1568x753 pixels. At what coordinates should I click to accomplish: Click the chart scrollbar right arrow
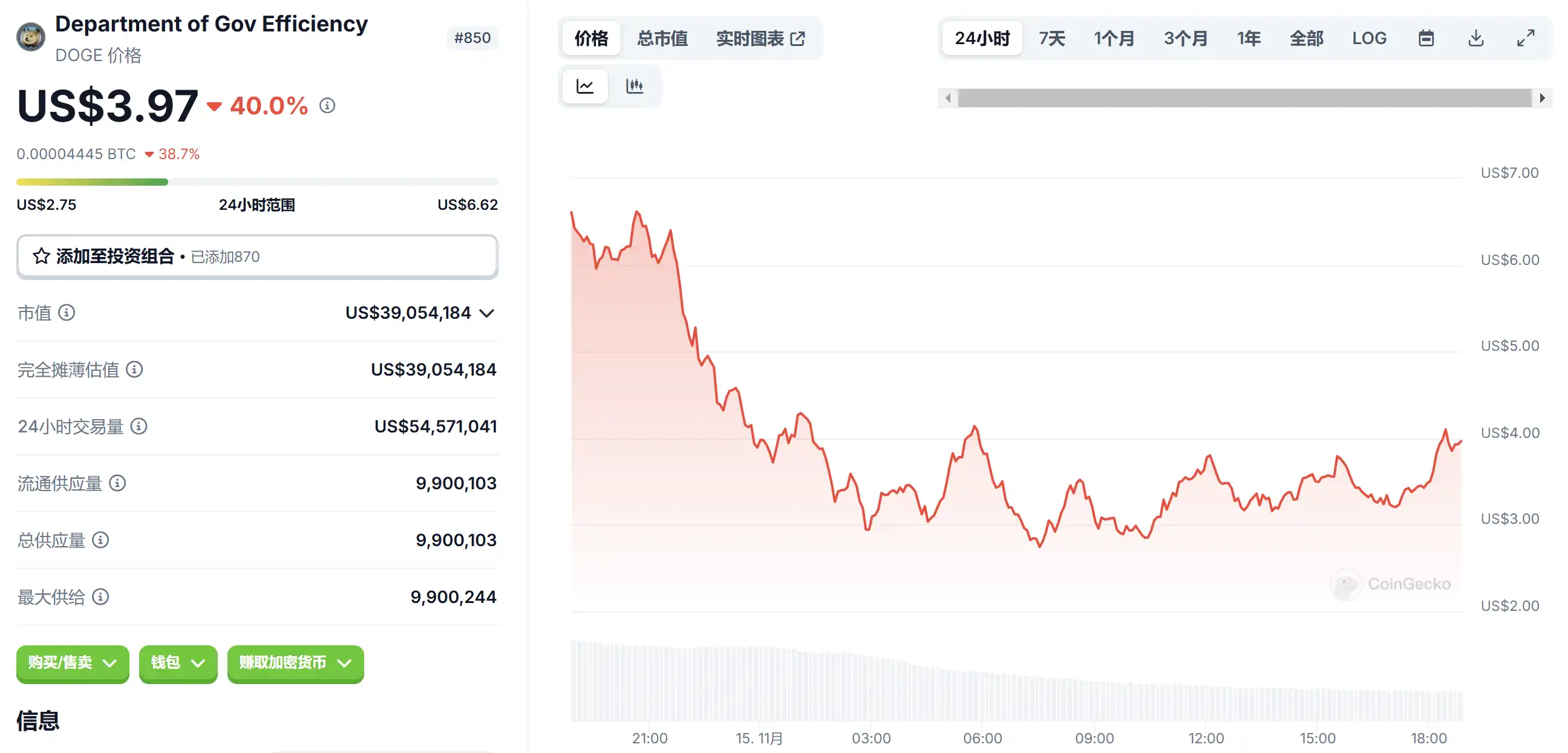point(1543,98)
